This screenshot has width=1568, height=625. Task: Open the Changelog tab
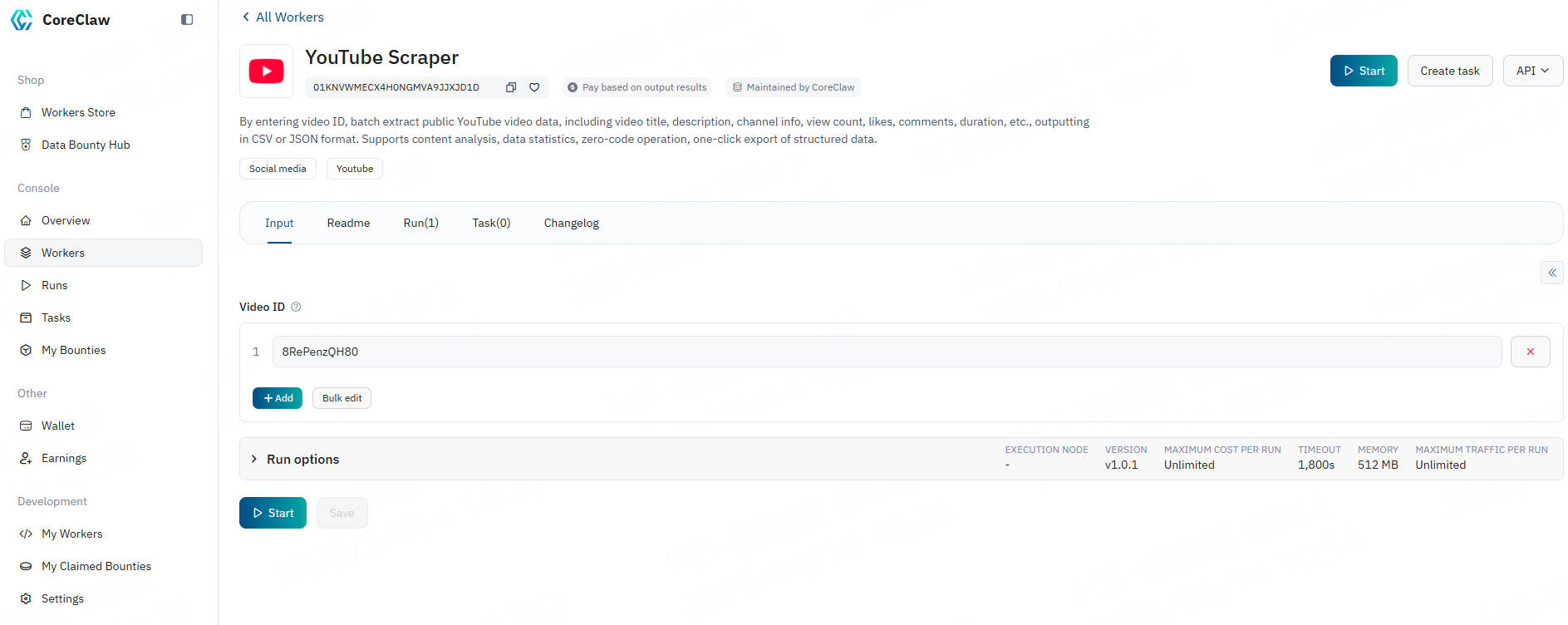(x=571, y=223)
